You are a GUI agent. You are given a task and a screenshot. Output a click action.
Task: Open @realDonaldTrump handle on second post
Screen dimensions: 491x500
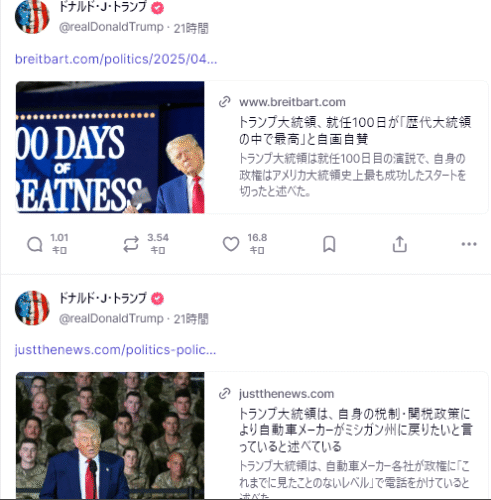click(x=111, y=319)
